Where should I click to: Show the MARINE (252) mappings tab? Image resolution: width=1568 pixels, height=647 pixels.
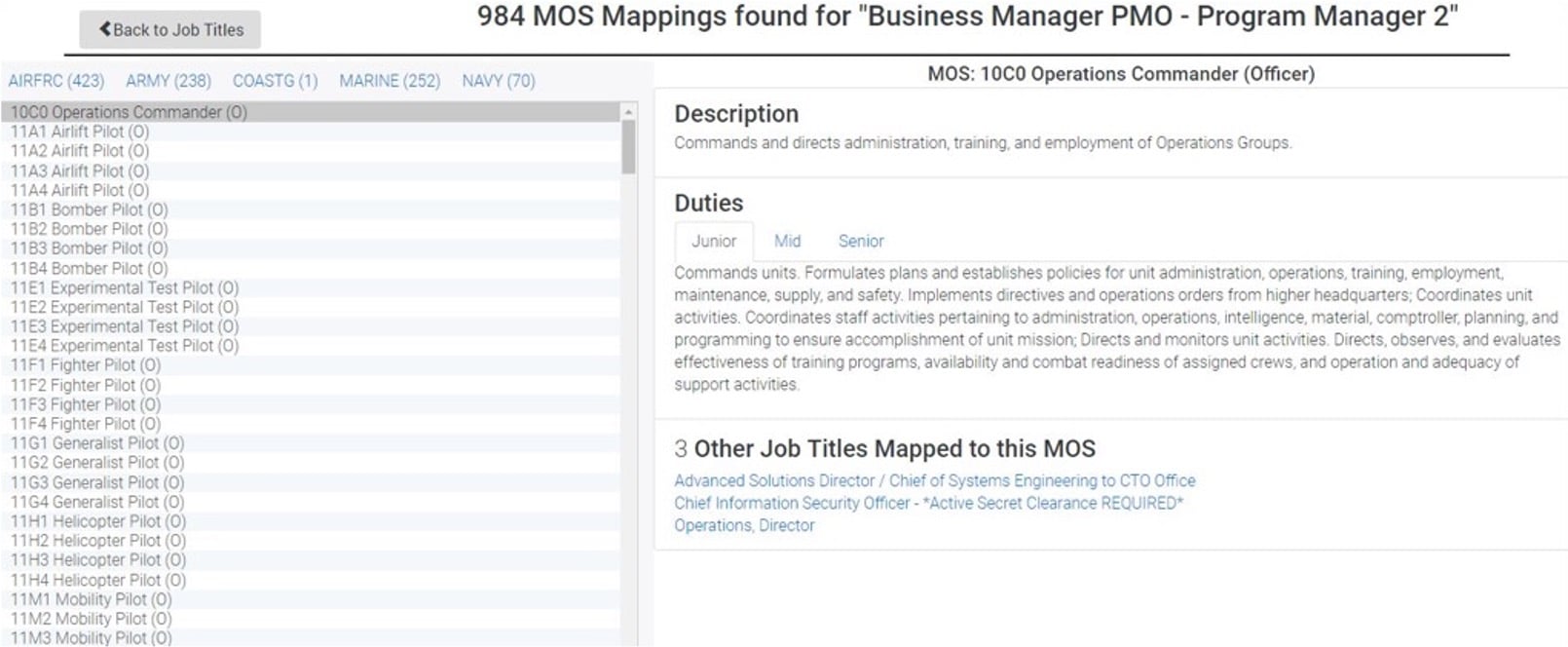(x=390, y=81)
